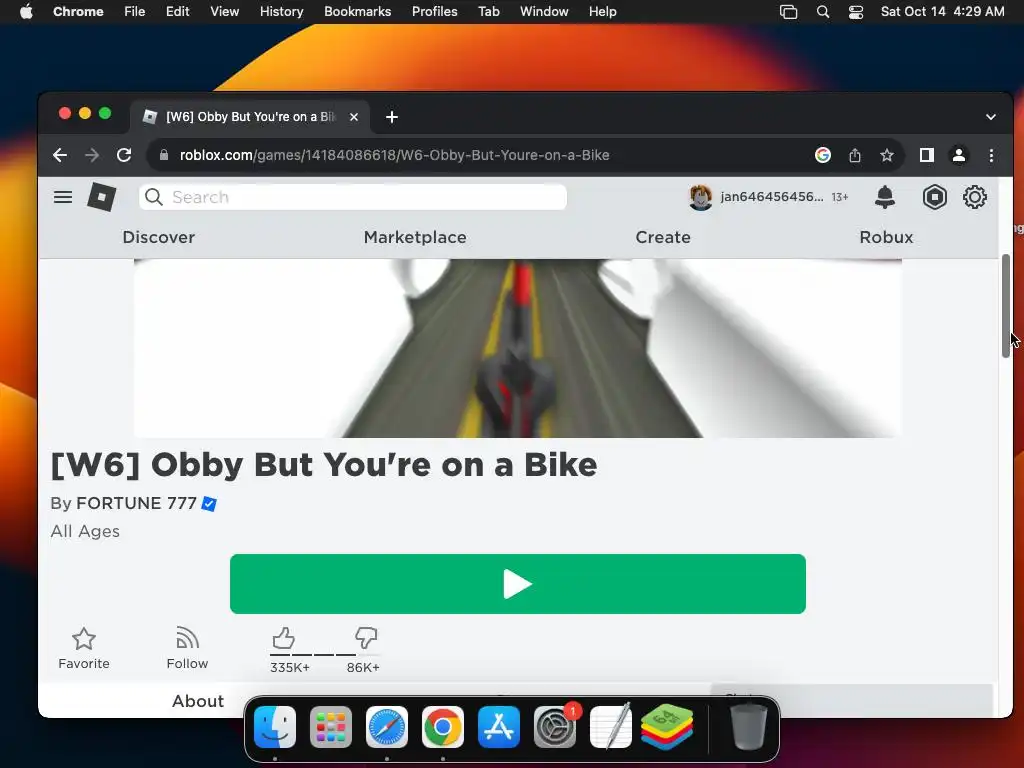Open the Roblox hamburger menu
Screen dimensions: 1024x768
(63, 197)
